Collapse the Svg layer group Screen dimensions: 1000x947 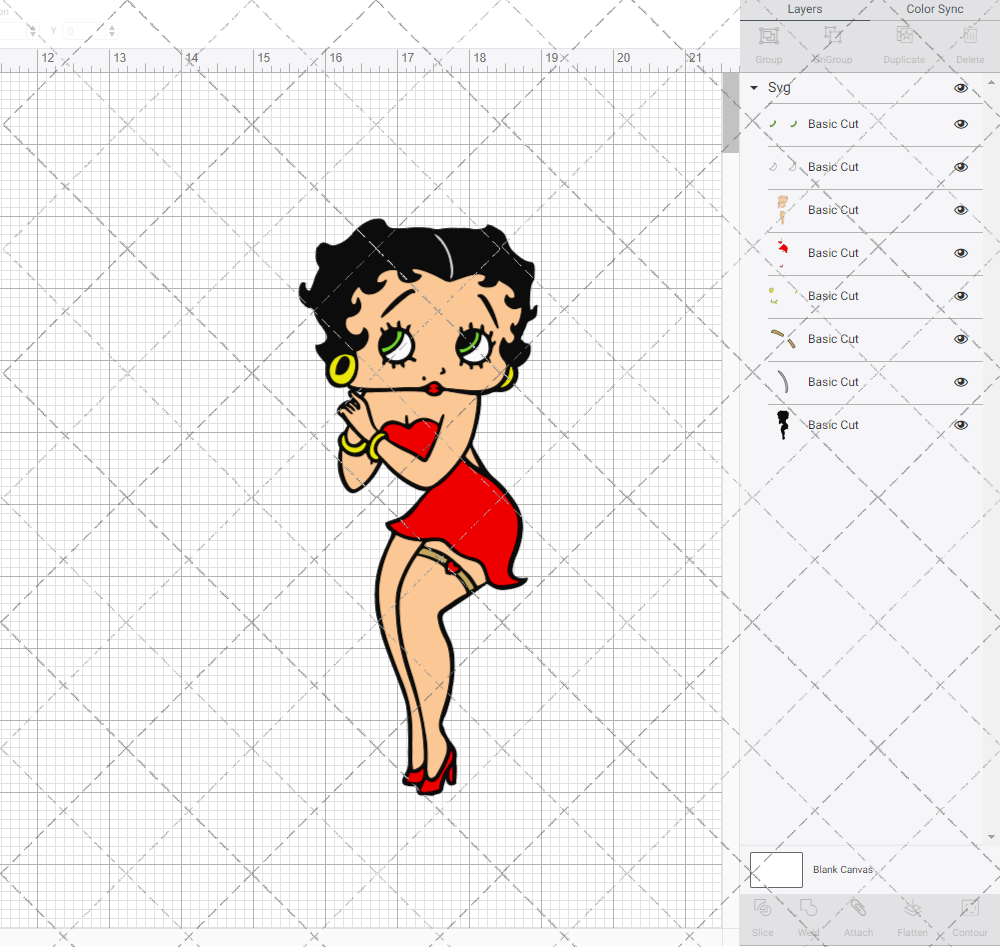[754, 88]
